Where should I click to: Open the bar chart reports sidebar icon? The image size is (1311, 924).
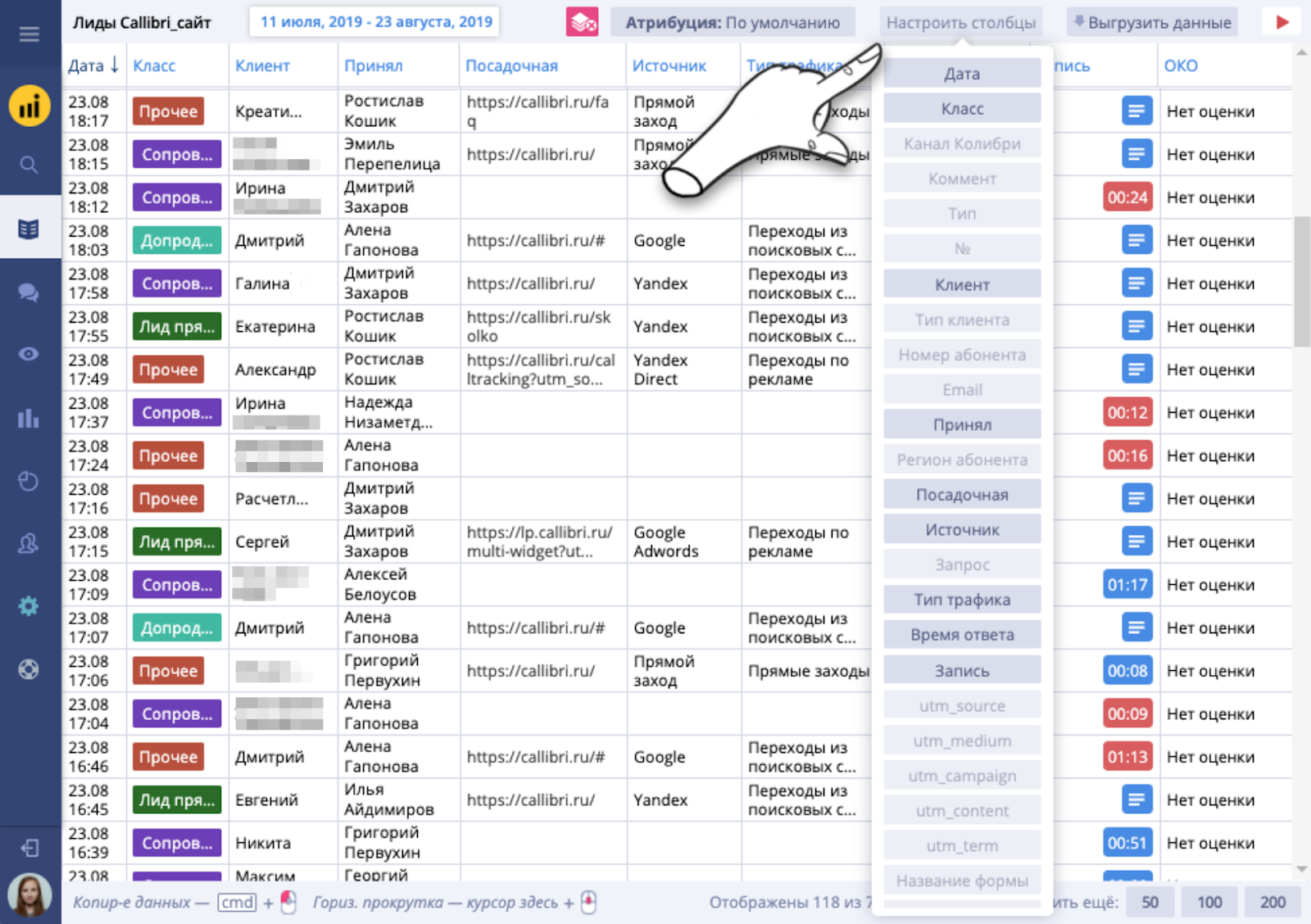tap(29, 418)
